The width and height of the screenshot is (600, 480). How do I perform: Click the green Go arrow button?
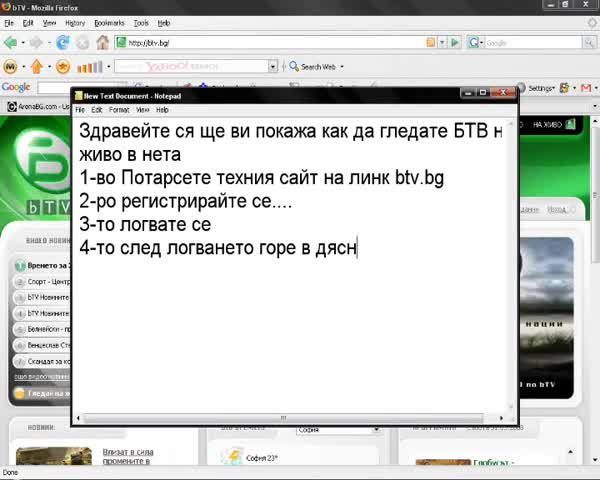tap(455, 42)
